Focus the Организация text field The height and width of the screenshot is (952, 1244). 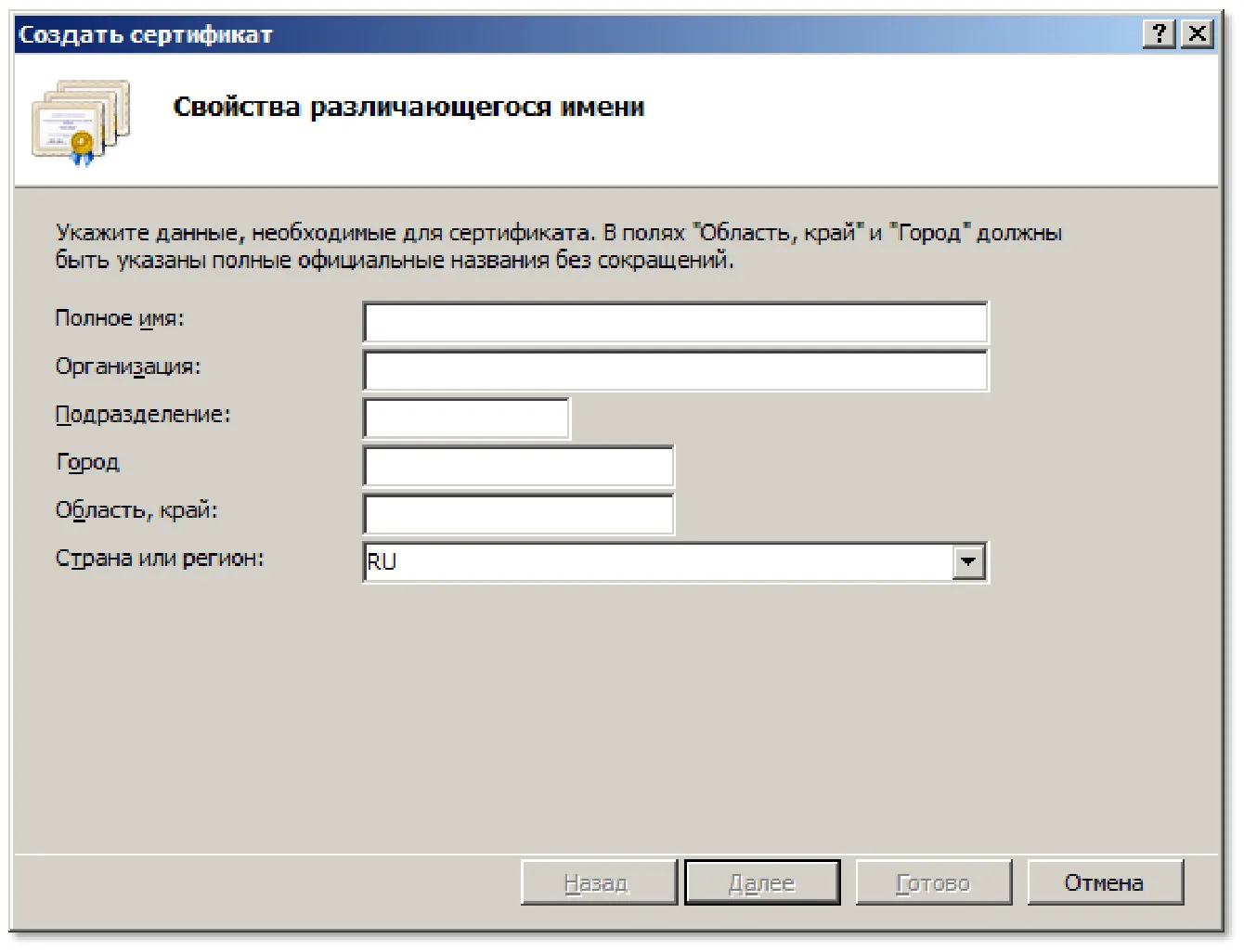pyautogui.click(x=675, y=370)
